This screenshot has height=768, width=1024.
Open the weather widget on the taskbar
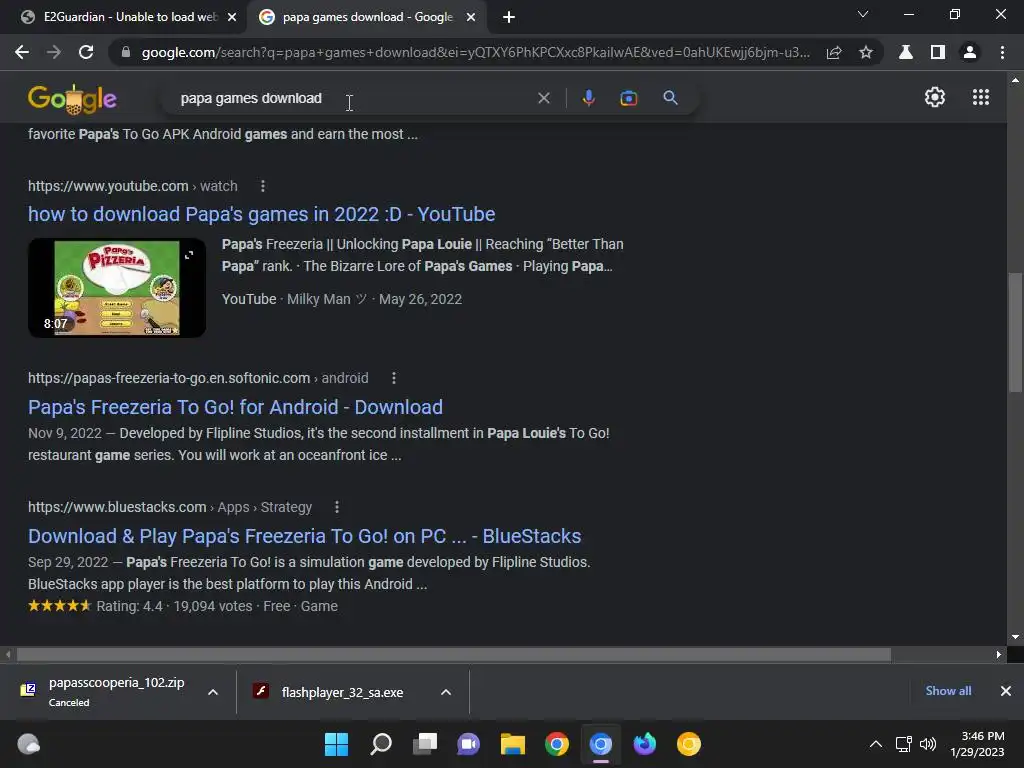[x=28, y=744]
